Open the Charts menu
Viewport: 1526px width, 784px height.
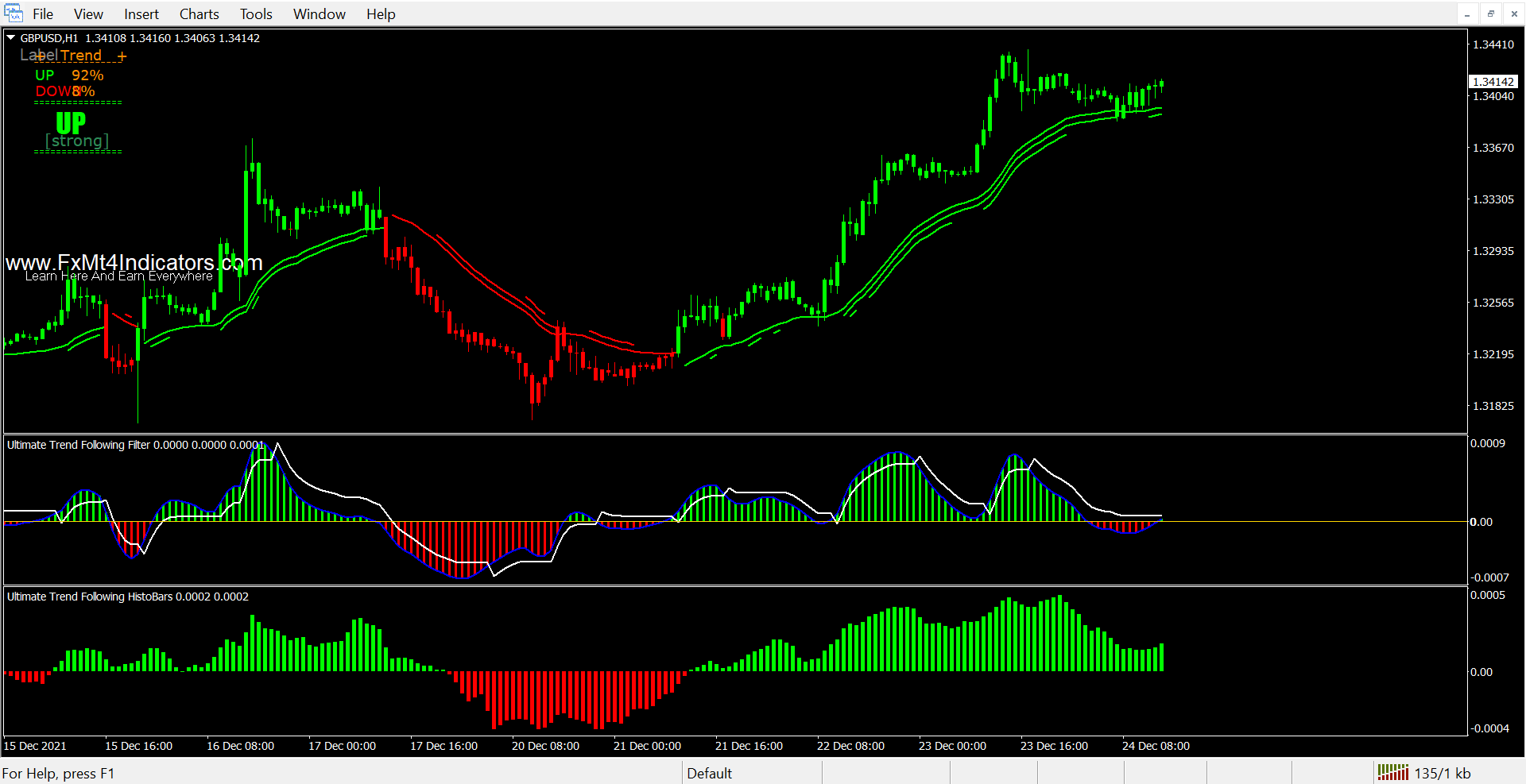pos(199,14)
